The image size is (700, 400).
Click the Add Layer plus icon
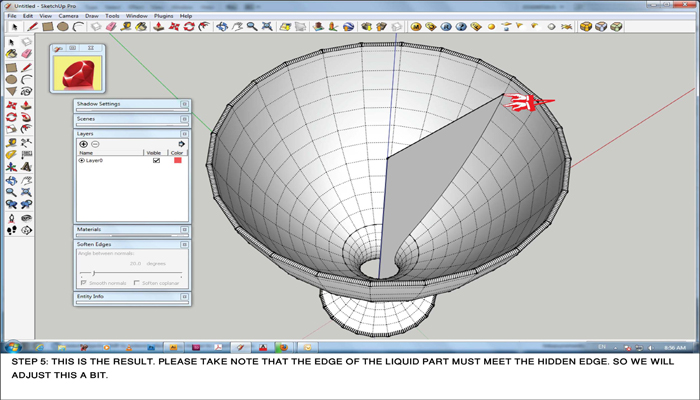pos(83,144)
